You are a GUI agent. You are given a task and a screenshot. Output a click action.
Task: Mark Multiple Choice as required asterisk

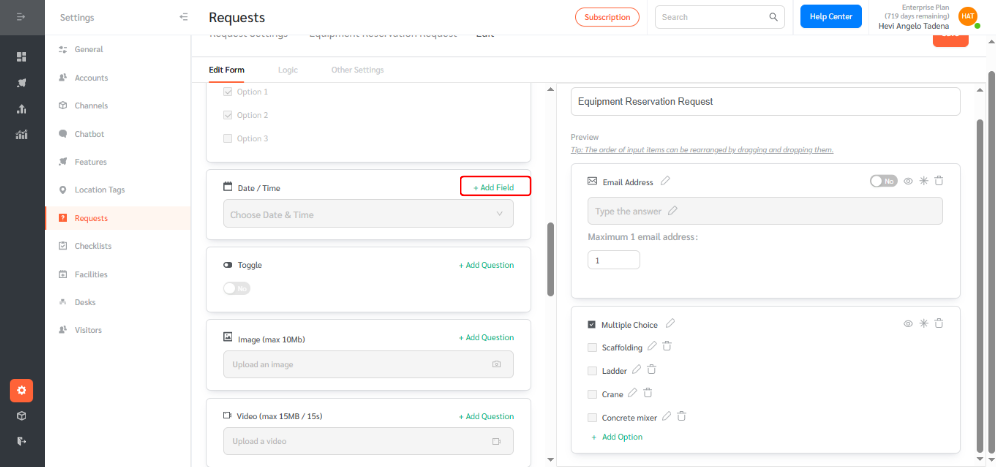pos(924,323)
